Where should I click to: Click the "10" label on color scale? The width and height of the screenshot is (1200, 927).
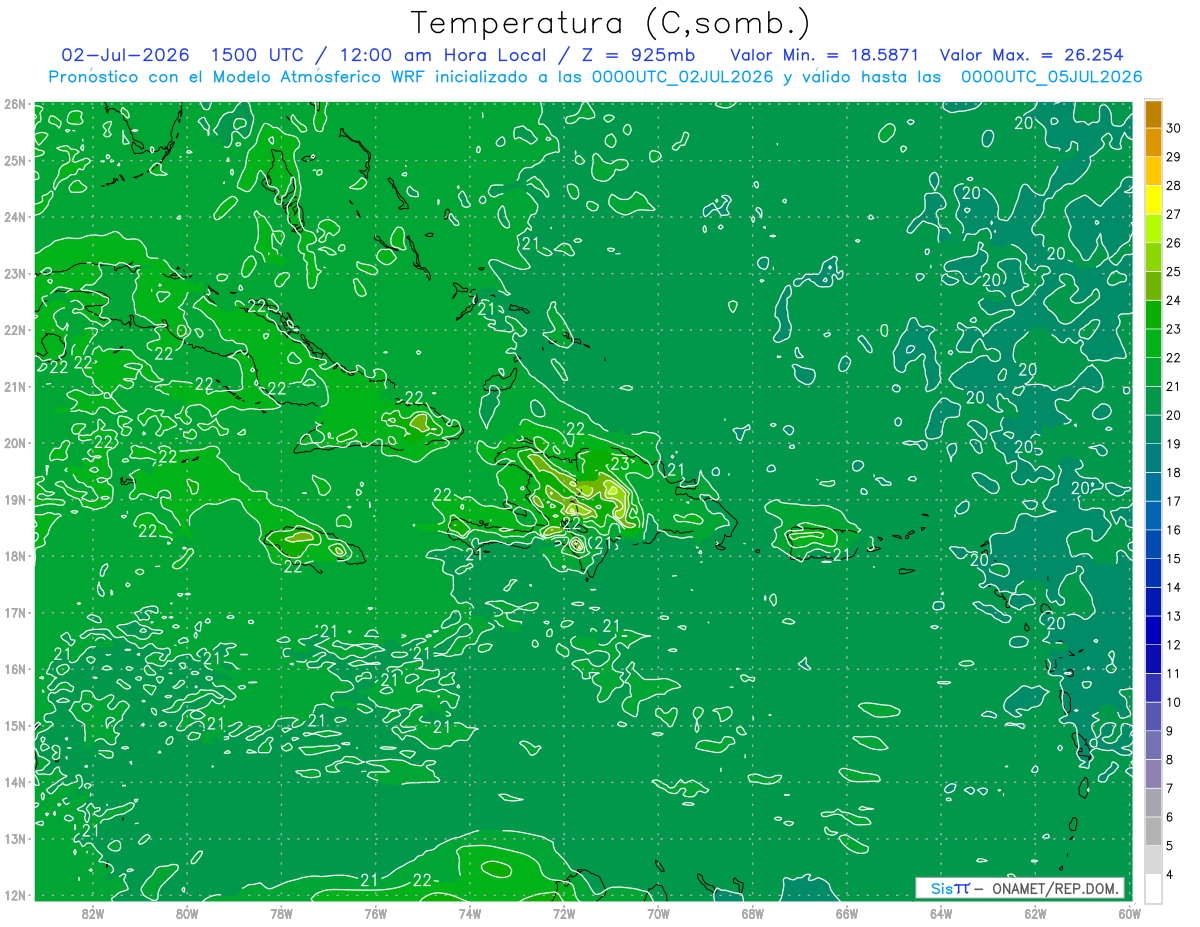click(x=1173, y=702)
